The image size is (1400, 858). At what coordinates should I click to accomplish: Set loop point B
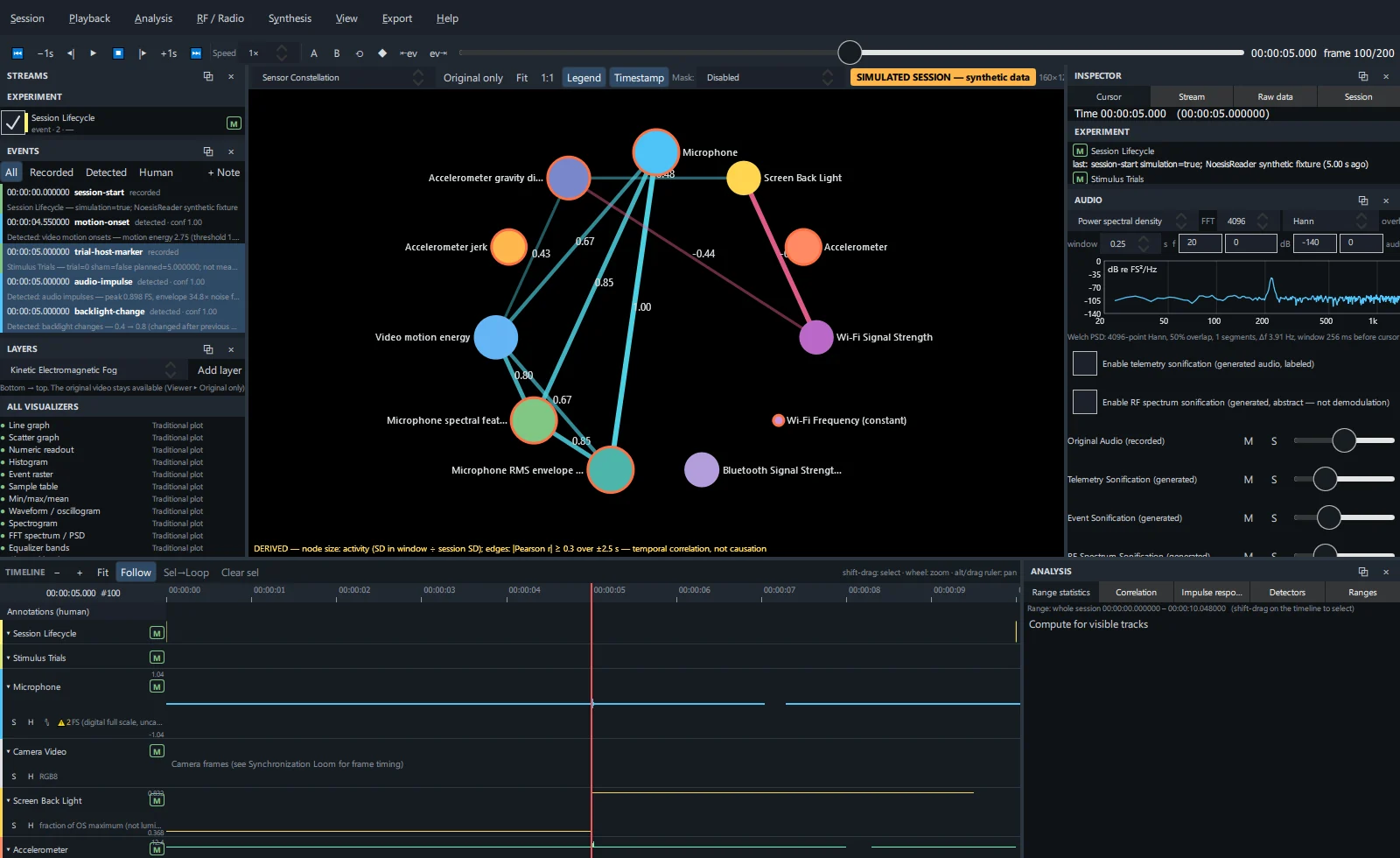pos(337,53)
